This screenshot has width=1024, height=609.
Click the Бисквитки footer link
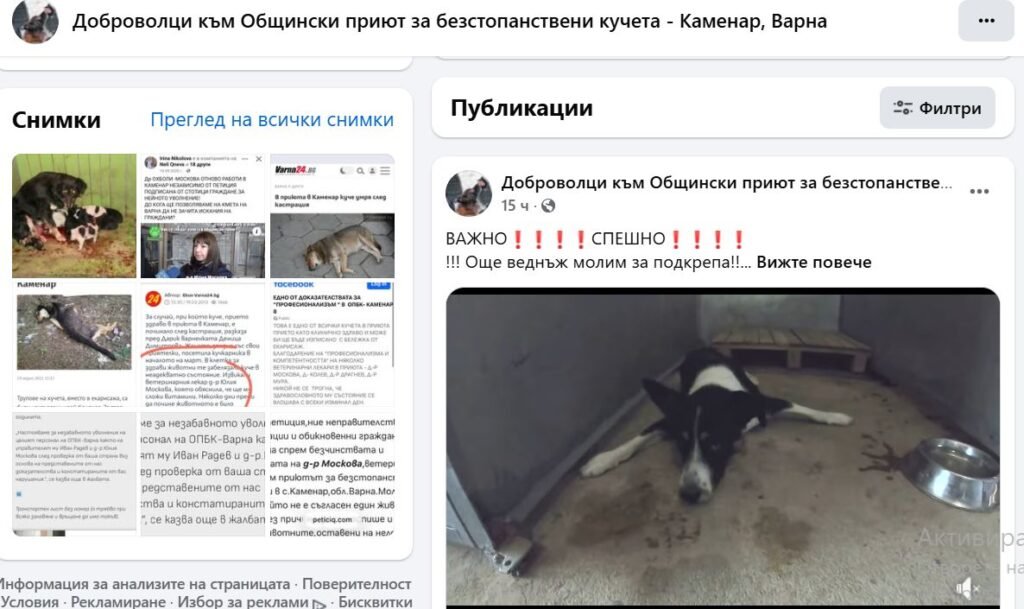[375, 601]
